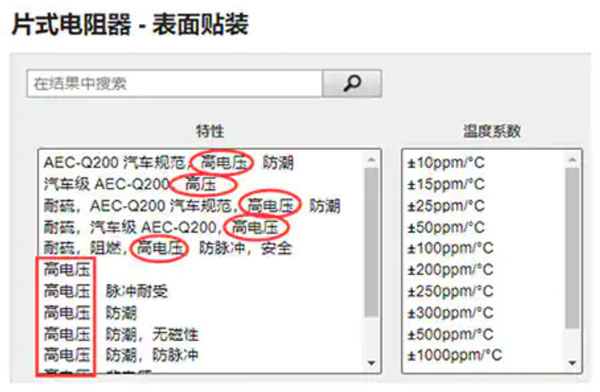The image size is (600, 392).
Task: Choose ±100ppm/°C temperature coefficient
Action: (x=450, y=248)
